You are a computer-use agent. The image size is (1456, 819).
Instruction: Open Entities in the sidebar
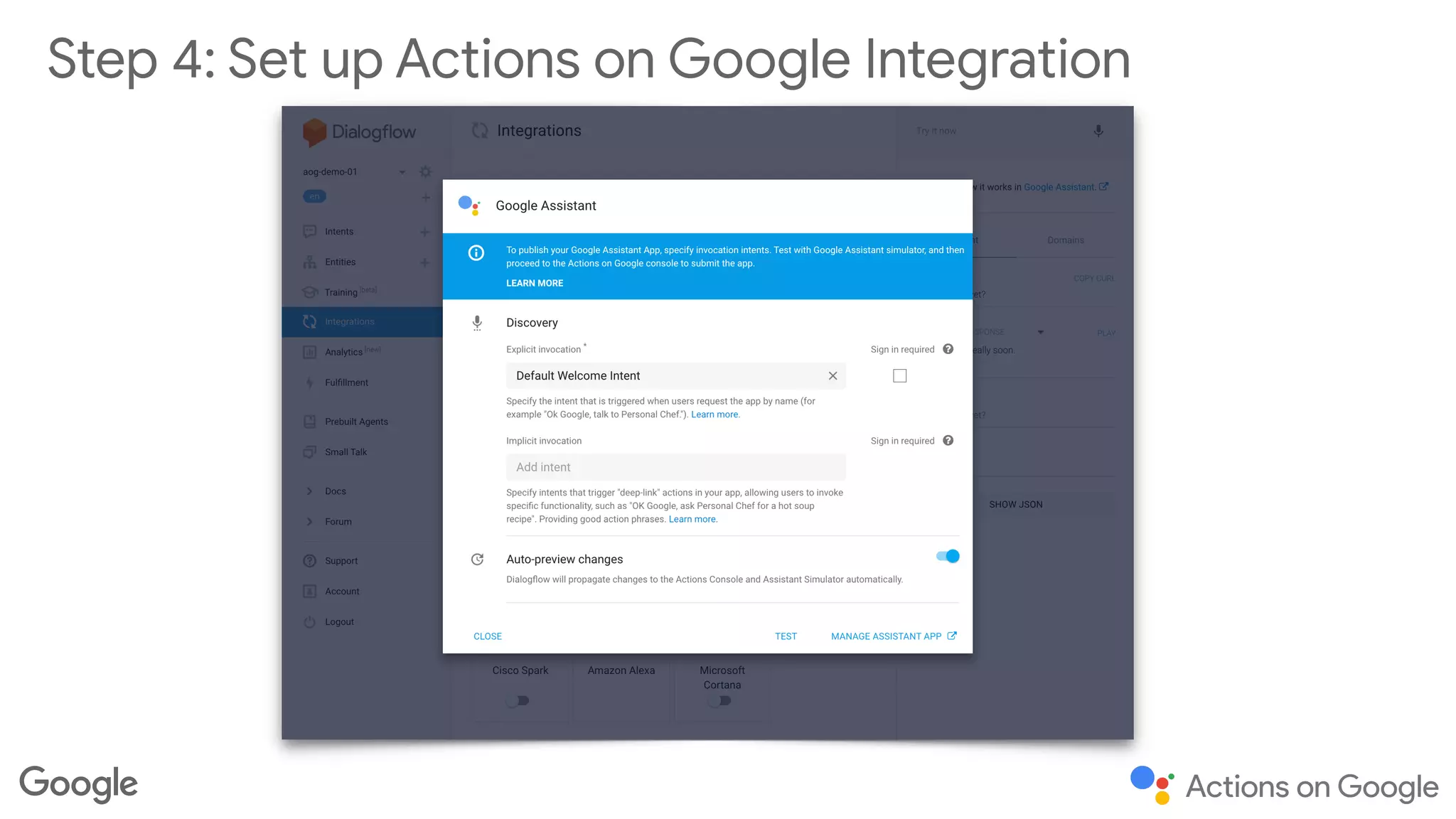pyautogui.click(x=340, y=262)
